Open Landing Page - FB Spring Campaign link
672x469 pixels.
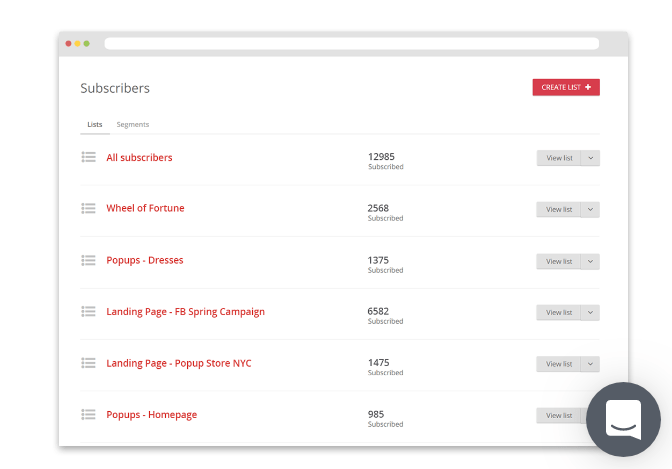pyautogui.click(x=185, y=311)
